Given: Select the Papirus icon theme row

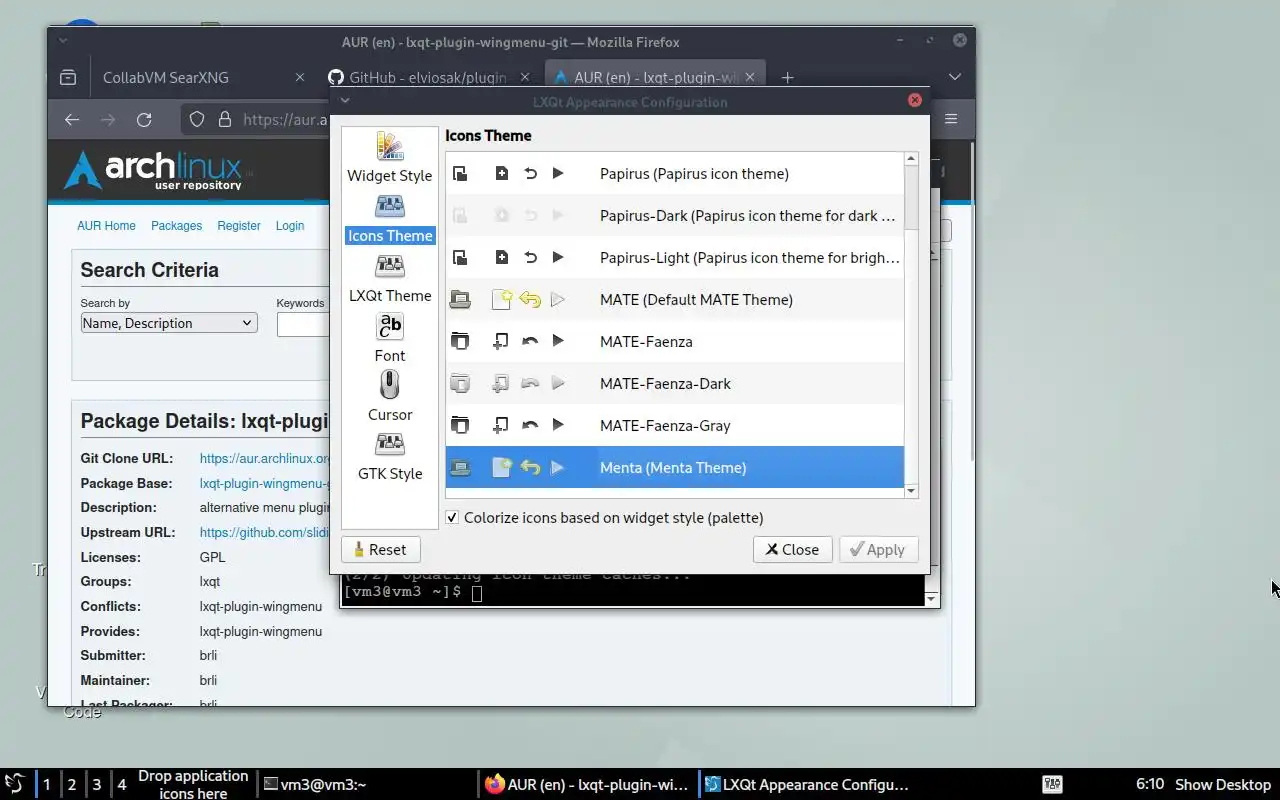Looking at the screenshot, I should 674,173.
